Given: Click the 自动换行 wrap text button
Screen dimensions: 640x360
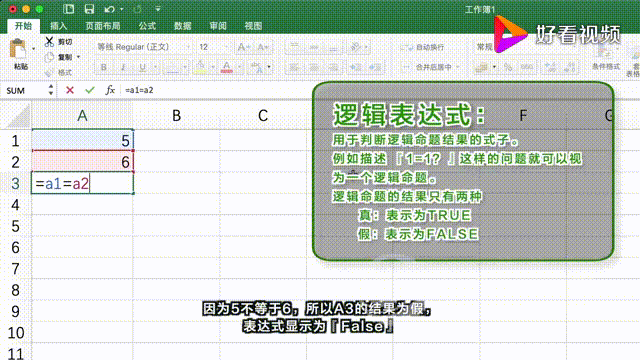Looking at the screenshot, I should (422, 47).
